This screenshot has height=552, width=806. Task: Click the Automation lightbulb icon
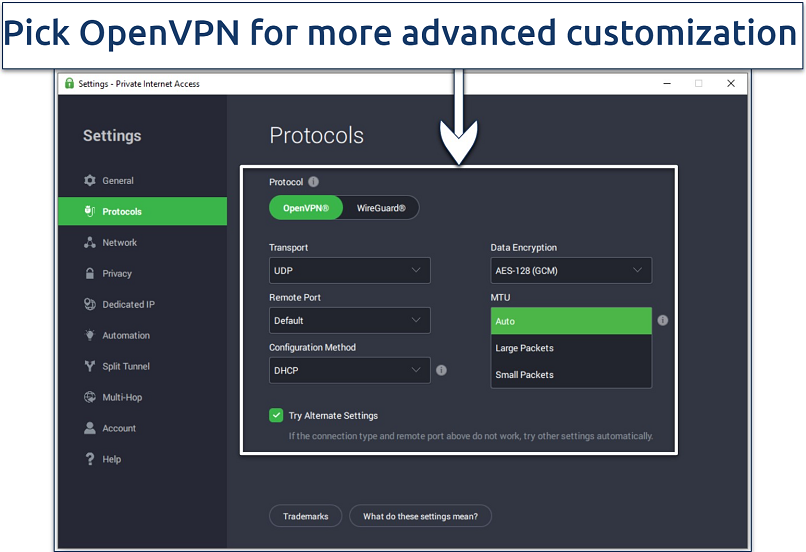(89, 335)
